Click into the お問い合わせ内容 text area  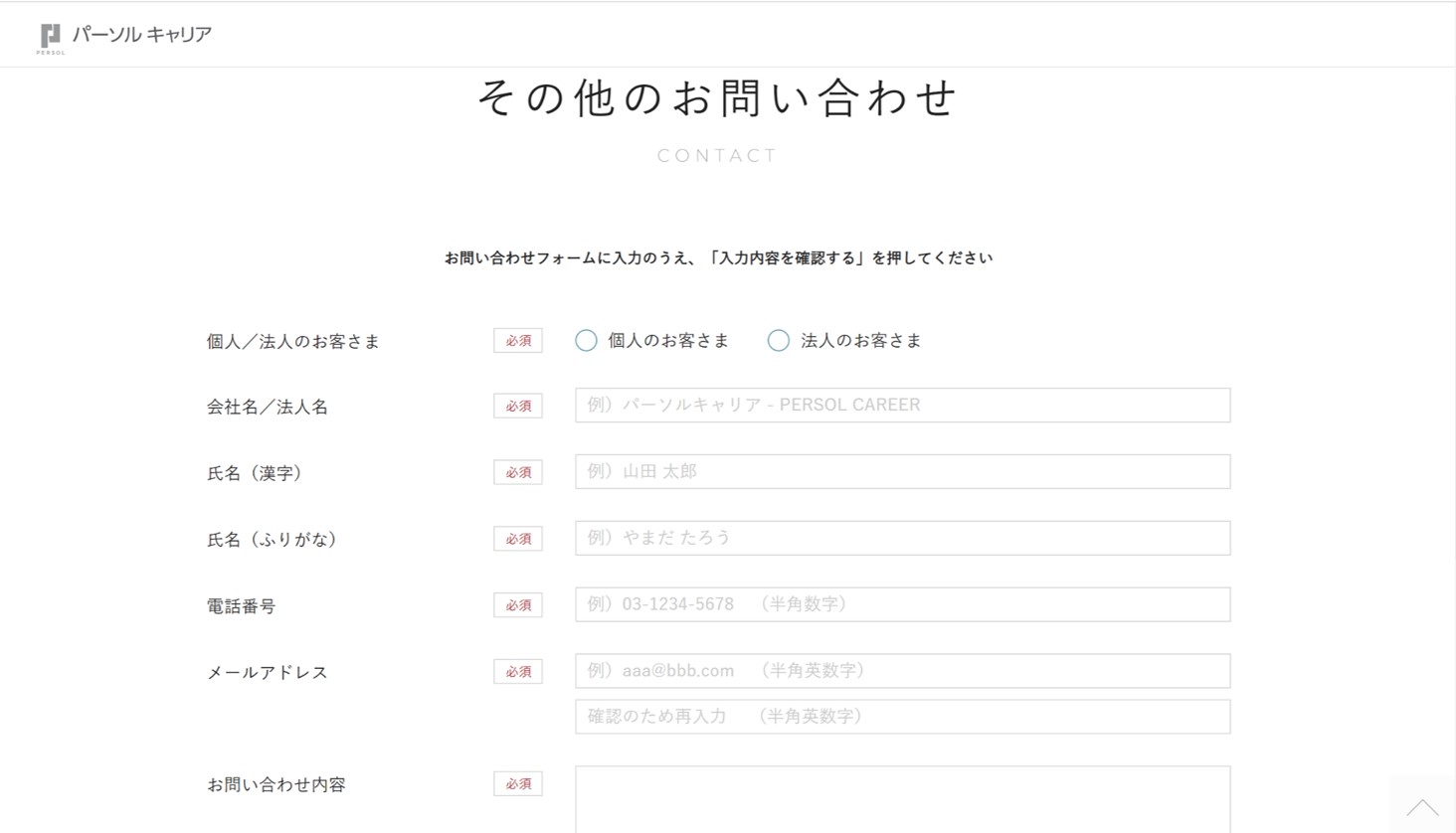click(x=902, y=799)
